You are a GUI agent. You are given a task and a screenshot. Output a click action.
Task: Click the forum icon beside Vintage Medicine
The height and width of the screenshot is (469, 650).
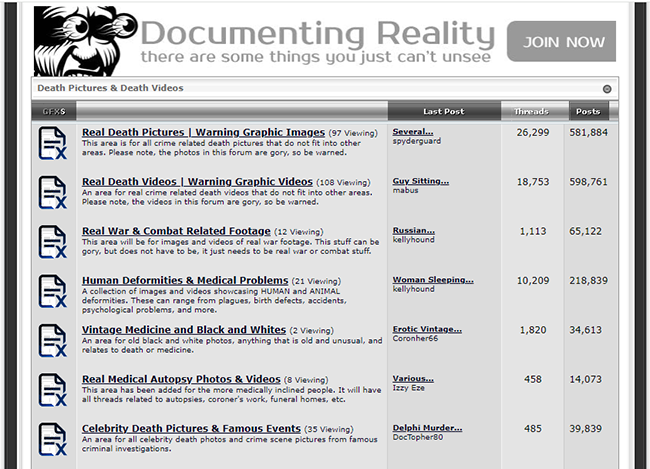pos(53,340)
